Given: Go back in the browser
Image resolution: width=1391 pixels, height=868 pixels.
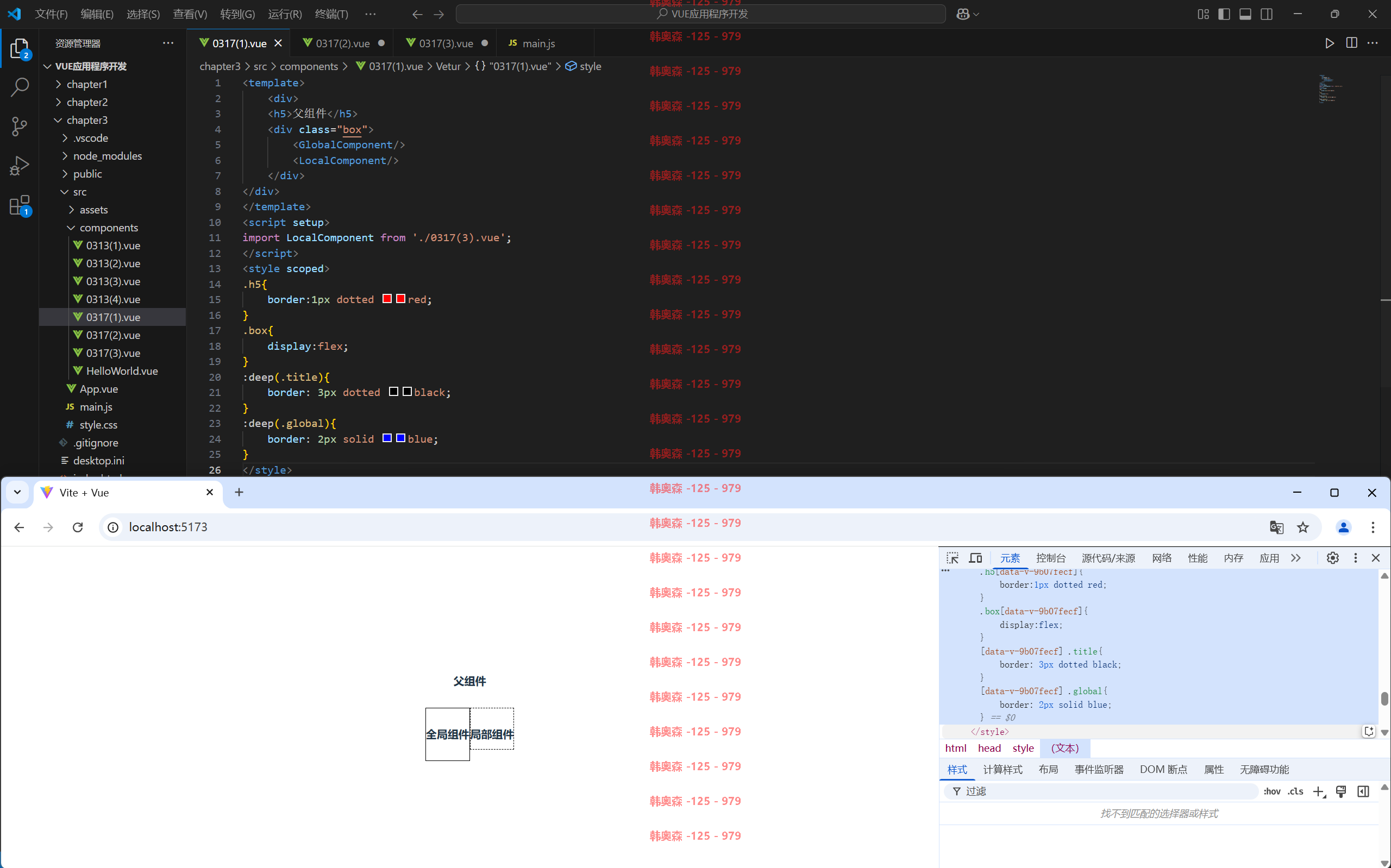Looking at the screenshot, I should pyautogui.click(x=19, y=527).
